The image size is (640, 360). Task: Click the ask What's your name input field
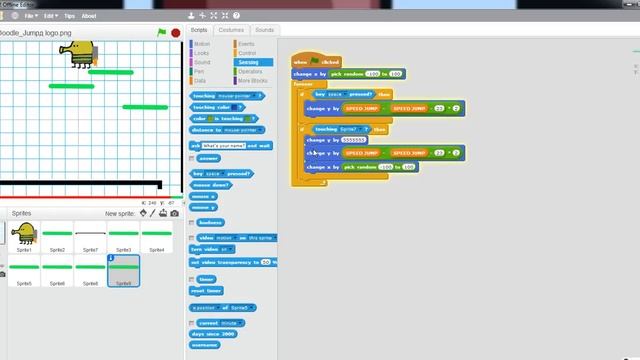[224, 146]
